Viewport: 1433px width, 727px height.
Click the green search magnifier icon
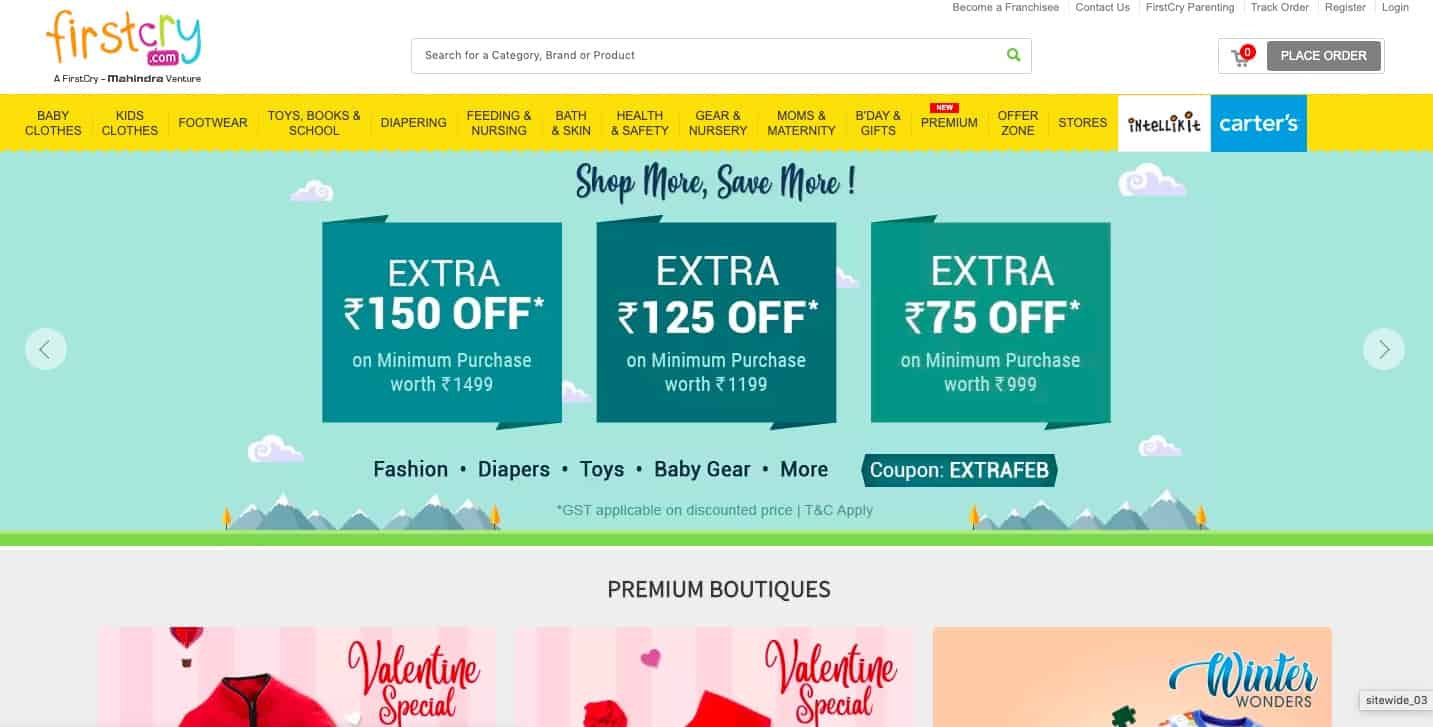tap(1014, 55)
